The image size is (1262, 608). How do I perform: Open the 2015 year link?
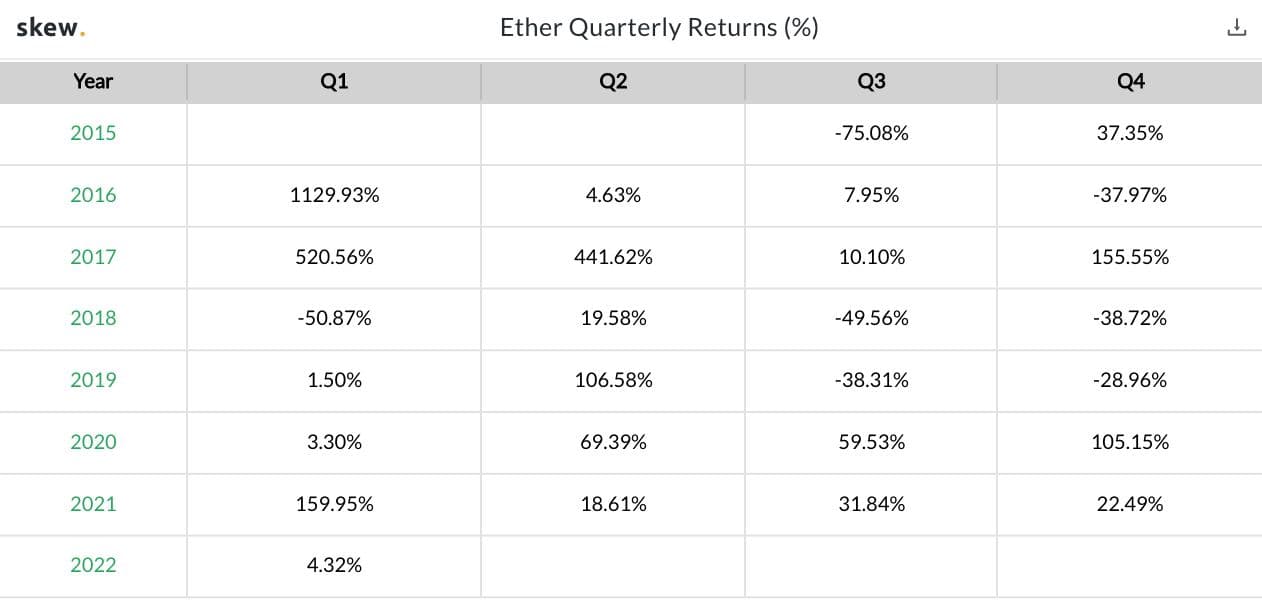point(93,133)
